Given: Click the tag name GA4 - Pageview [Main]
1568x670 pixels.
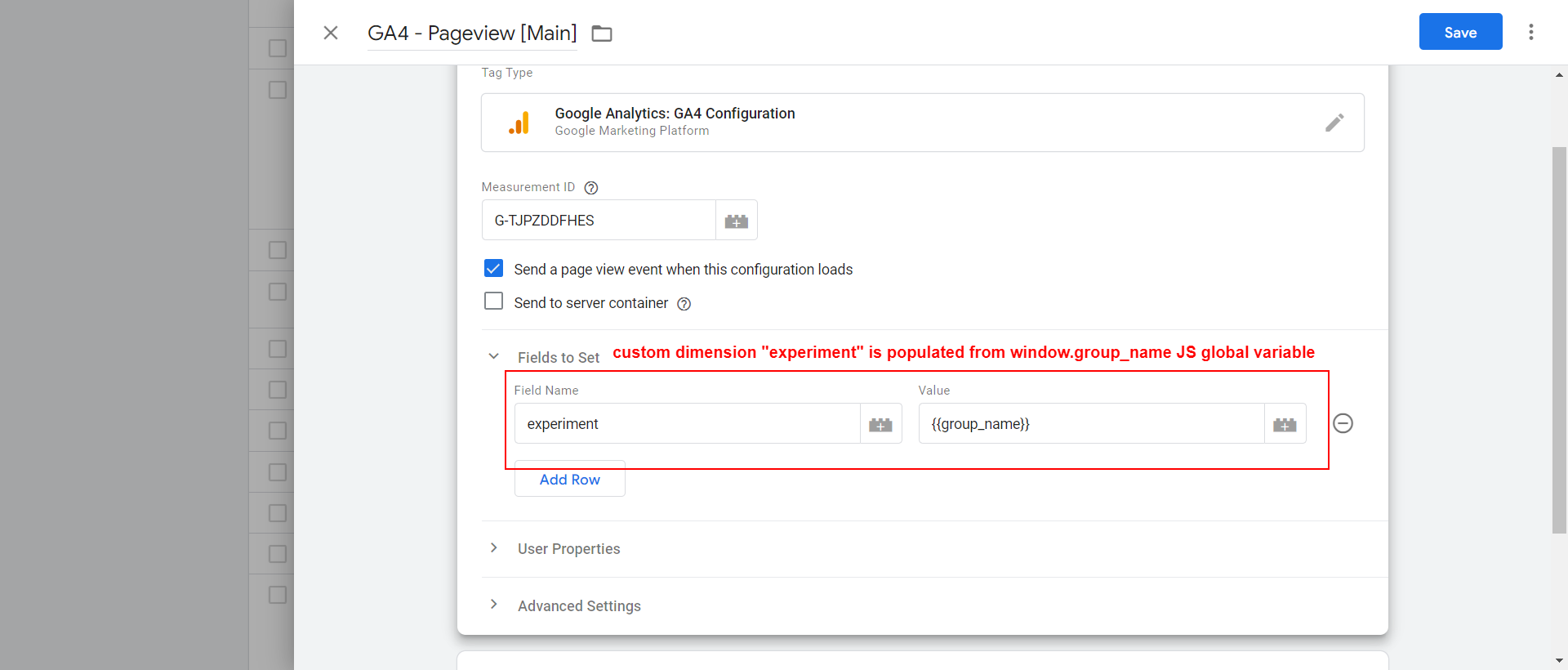Looking at the screenshot, I should coord(472,33).
